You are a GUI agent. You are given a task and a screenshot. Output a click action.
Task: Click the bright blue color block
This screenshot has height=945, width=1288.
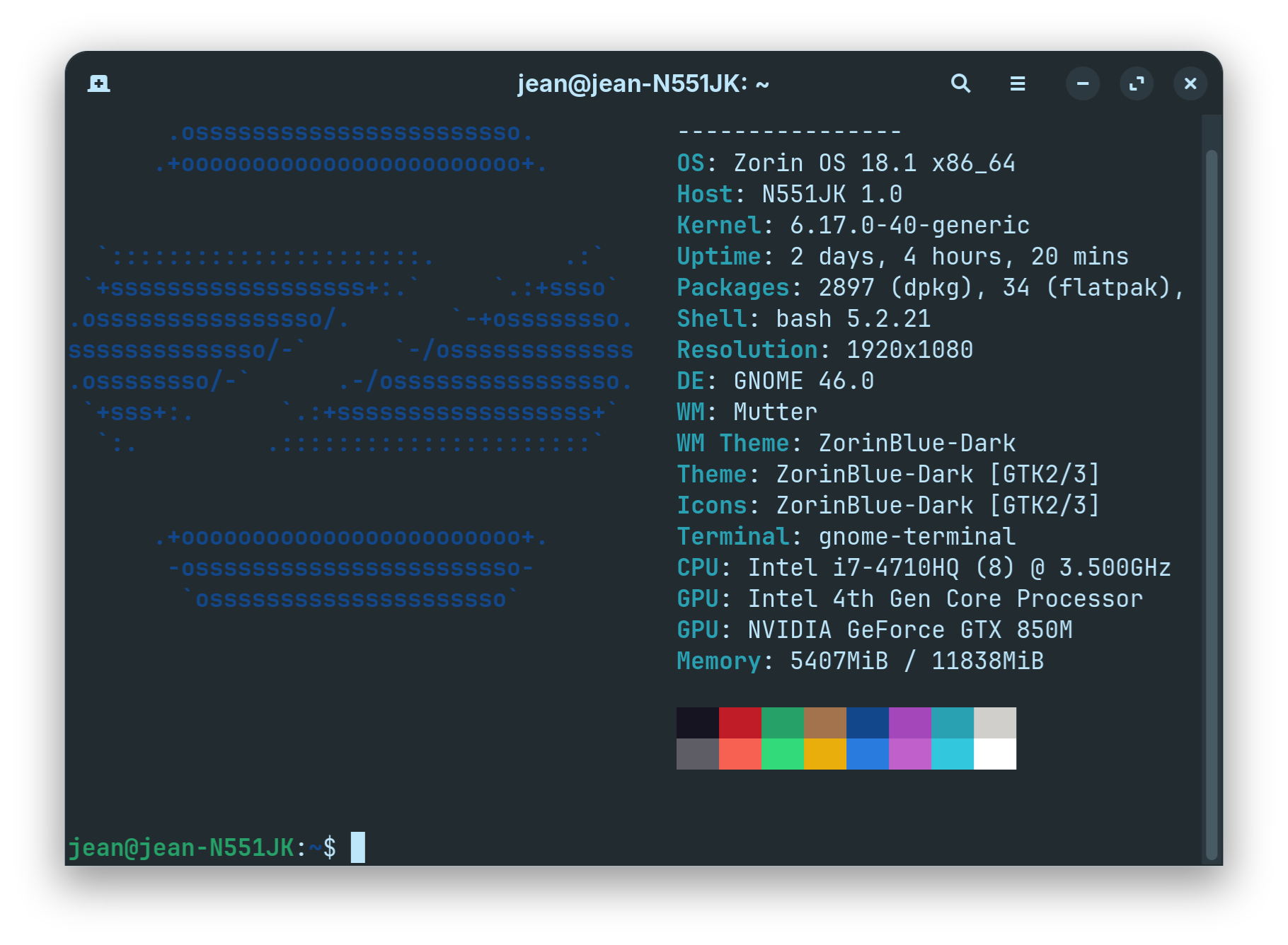tap(868, 754)
